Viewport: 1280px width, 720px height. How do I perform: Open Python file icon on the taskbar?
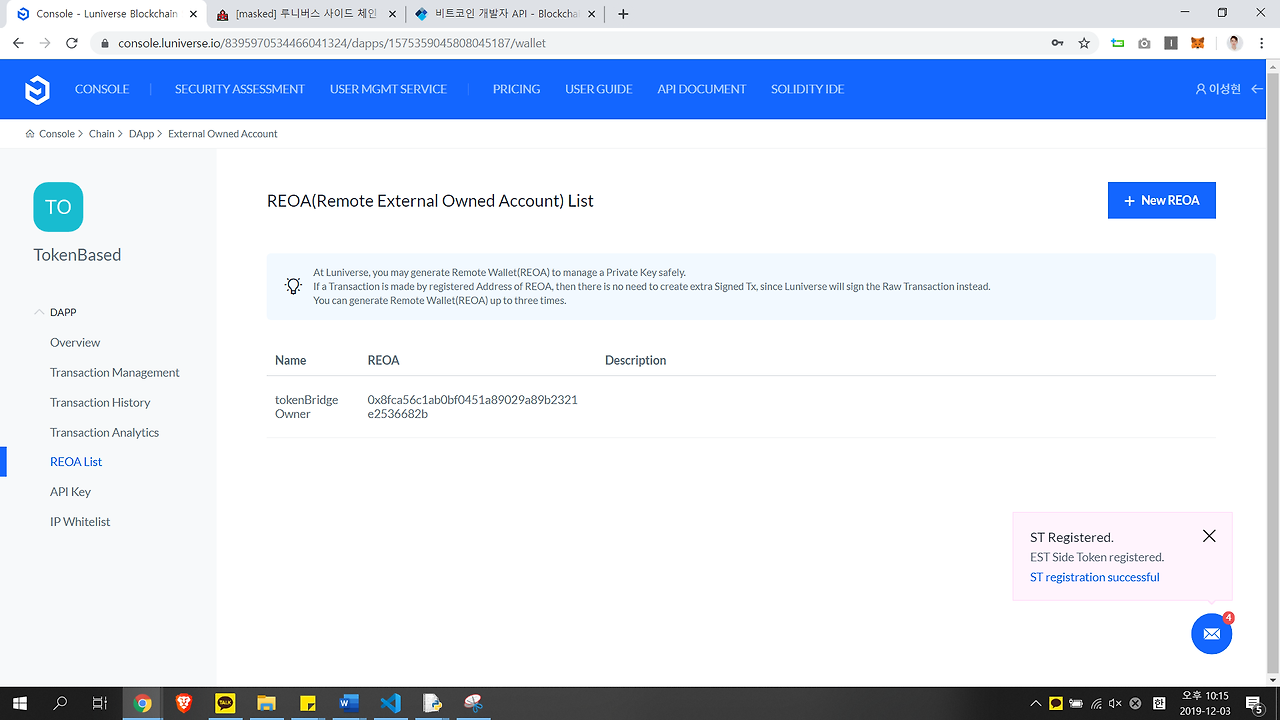pyautogui.click(x=432, y=704)
